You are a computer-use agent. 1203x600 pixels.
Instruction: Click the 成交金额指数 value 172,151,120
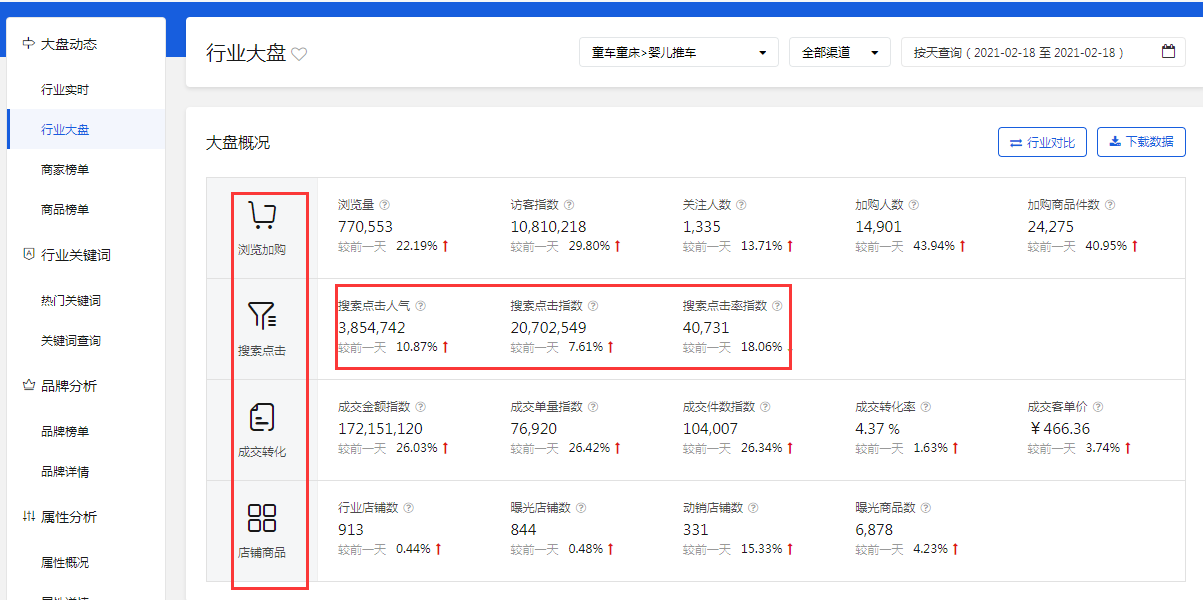(379, 428)
